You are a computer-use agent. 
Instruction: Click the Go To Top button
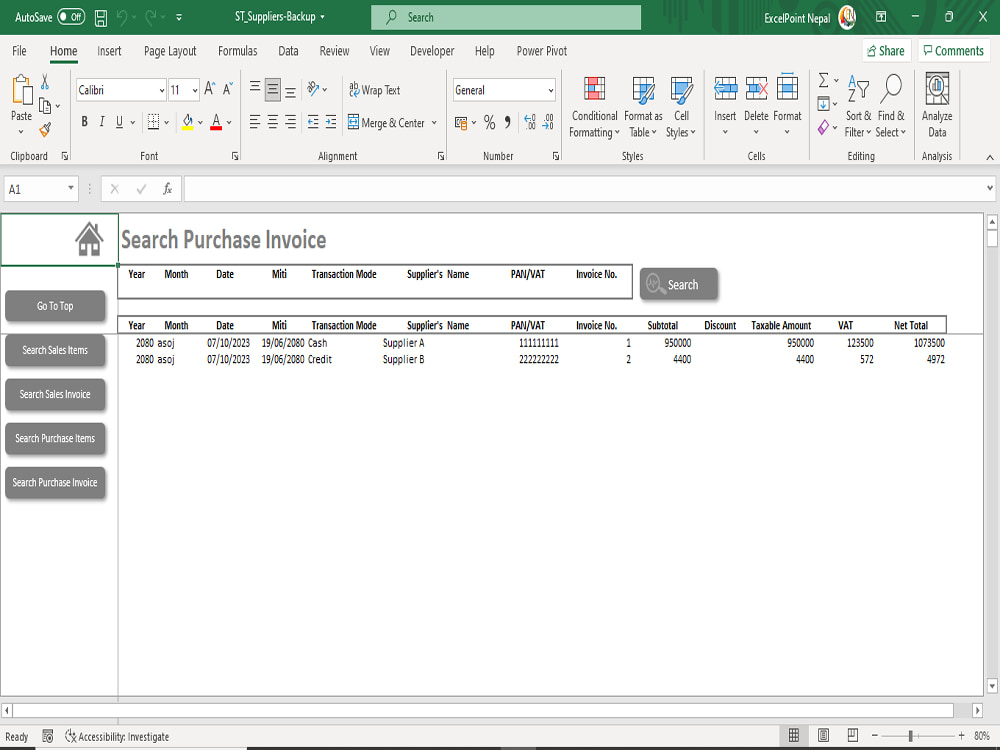pyautogui.click(x=55, y=306)
